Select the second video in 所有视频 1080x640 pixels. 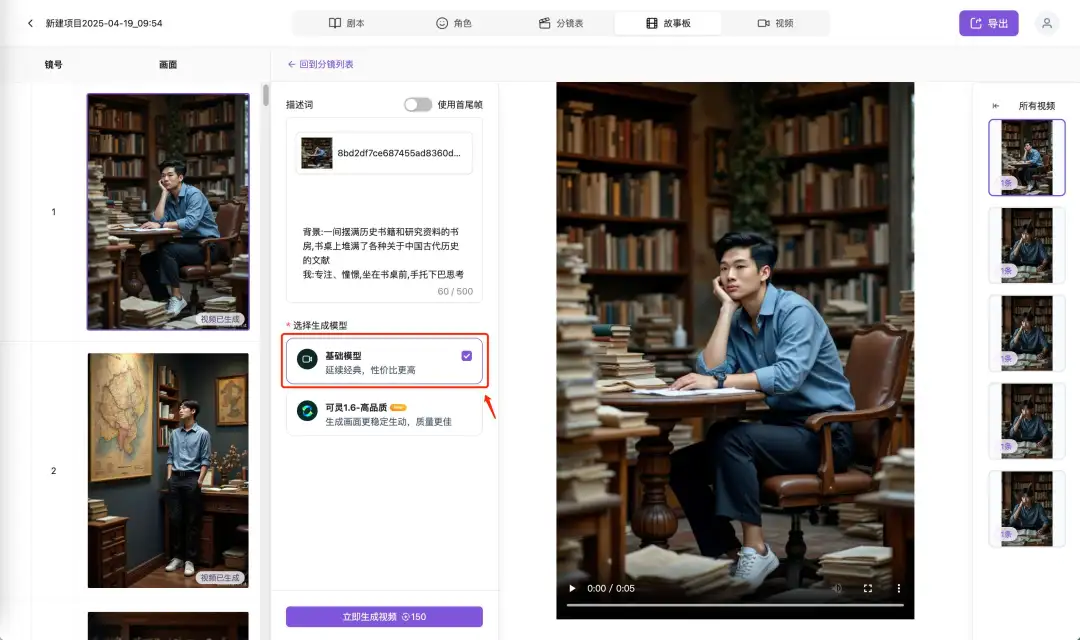coord(1026,245)
